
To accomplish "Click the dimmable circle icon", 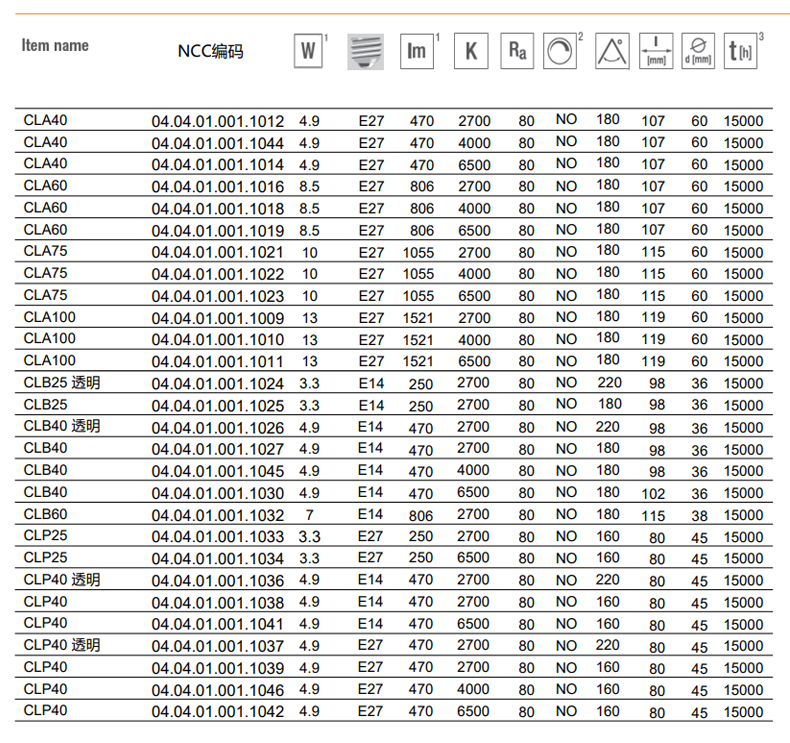I will (x=561, y=51).
